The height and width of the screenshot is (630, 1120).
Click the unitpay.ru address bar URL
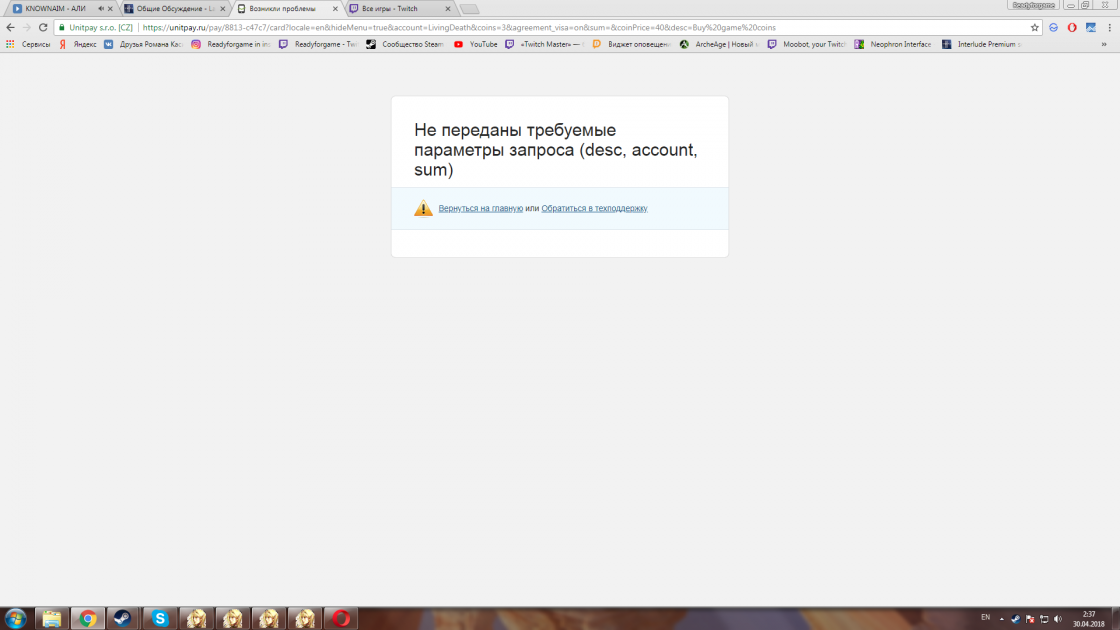pos(500,27)
